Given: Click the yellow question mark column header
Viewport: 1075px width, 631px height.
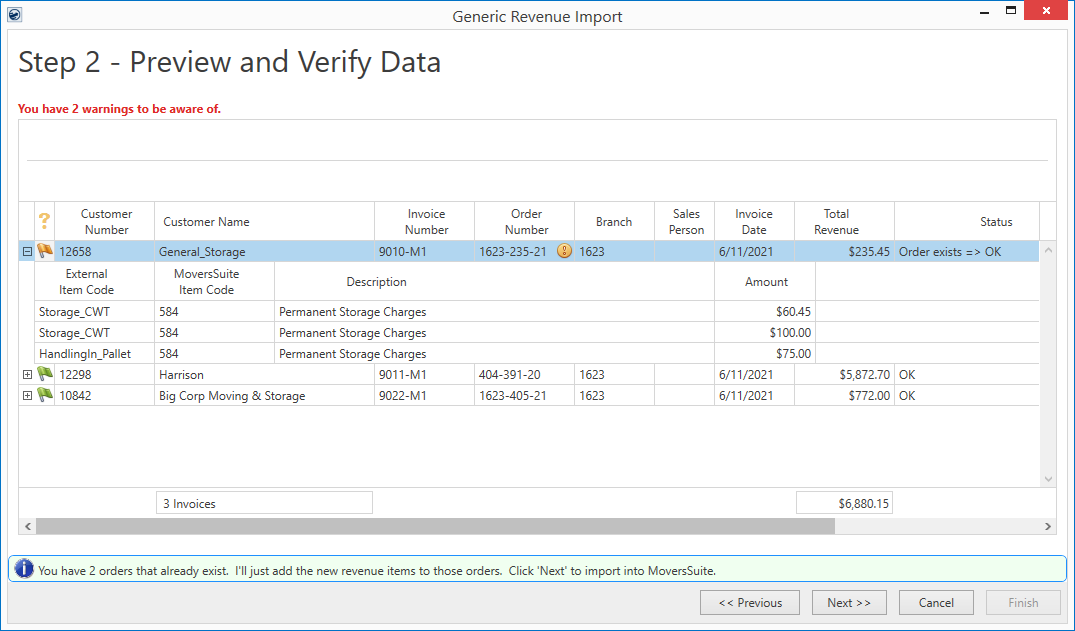Looking at the screenshot, I should pyautogui.click(x=44, y=221).
